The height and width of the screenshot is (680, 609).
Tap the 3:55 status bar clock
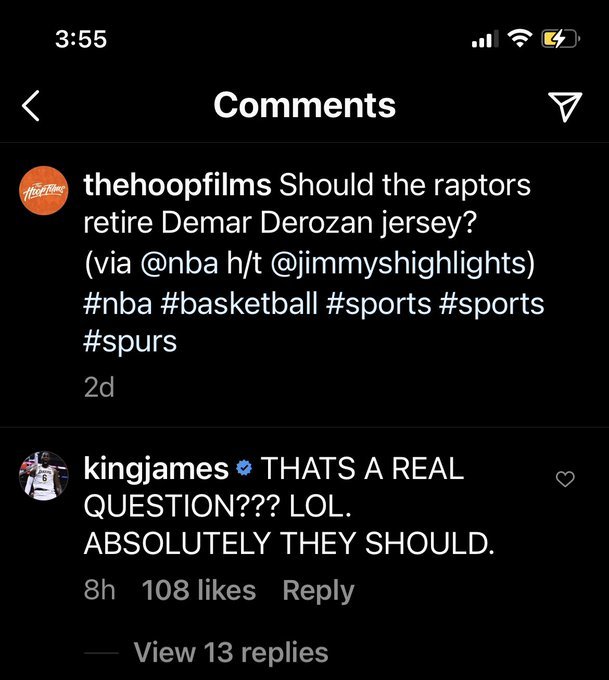point(81,39)
